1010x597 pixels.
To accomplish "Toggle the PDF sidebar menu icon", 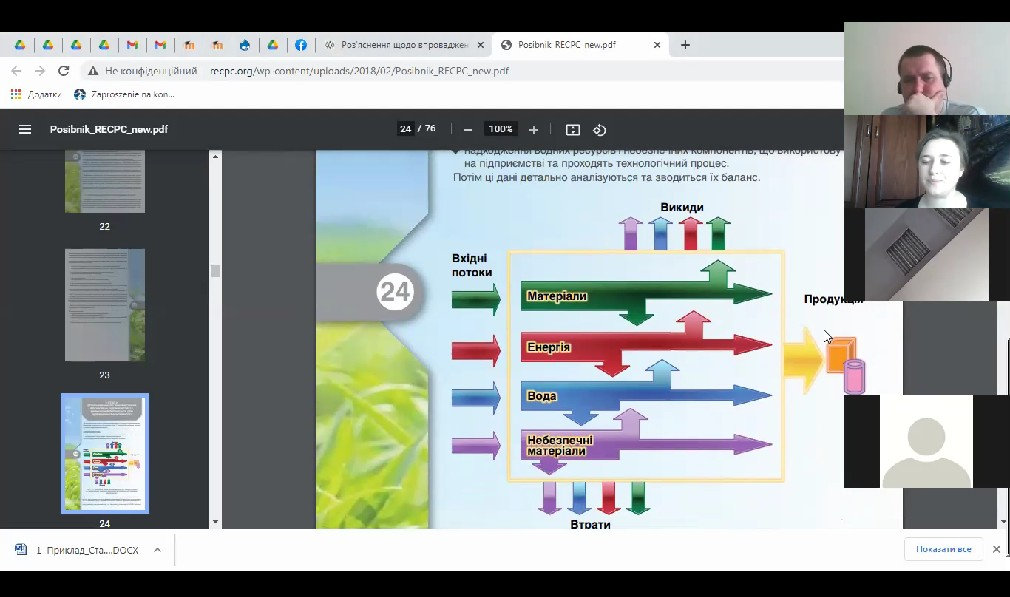I will pos(25,130).
